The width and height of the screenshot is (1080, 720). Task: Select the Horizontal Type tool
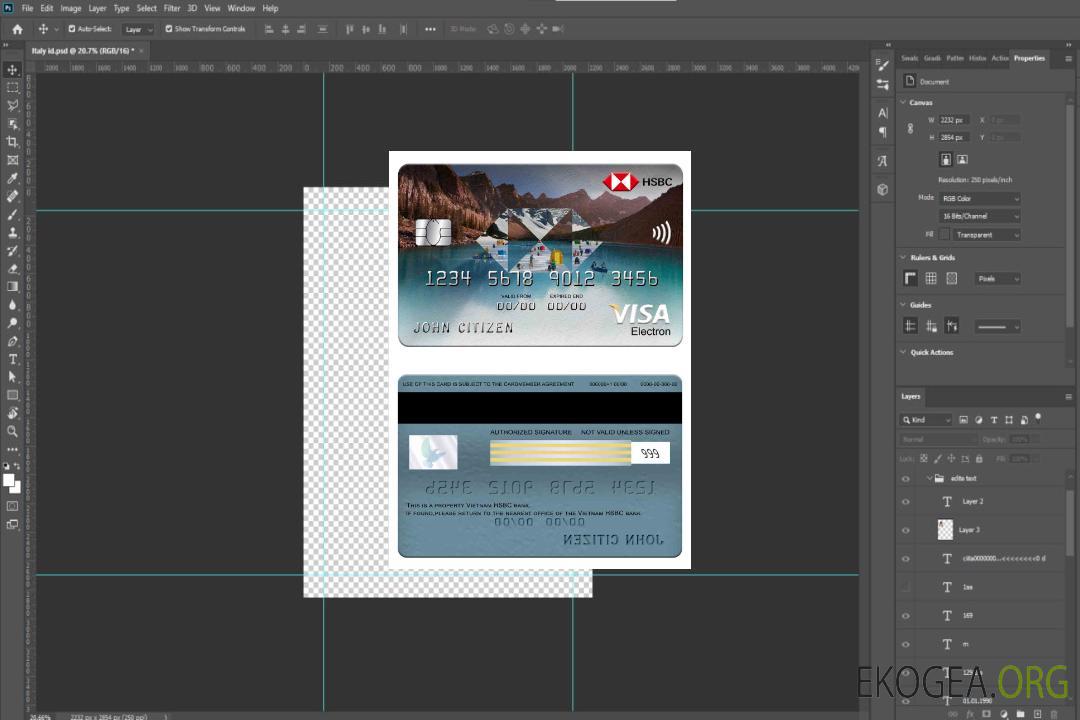12,359
